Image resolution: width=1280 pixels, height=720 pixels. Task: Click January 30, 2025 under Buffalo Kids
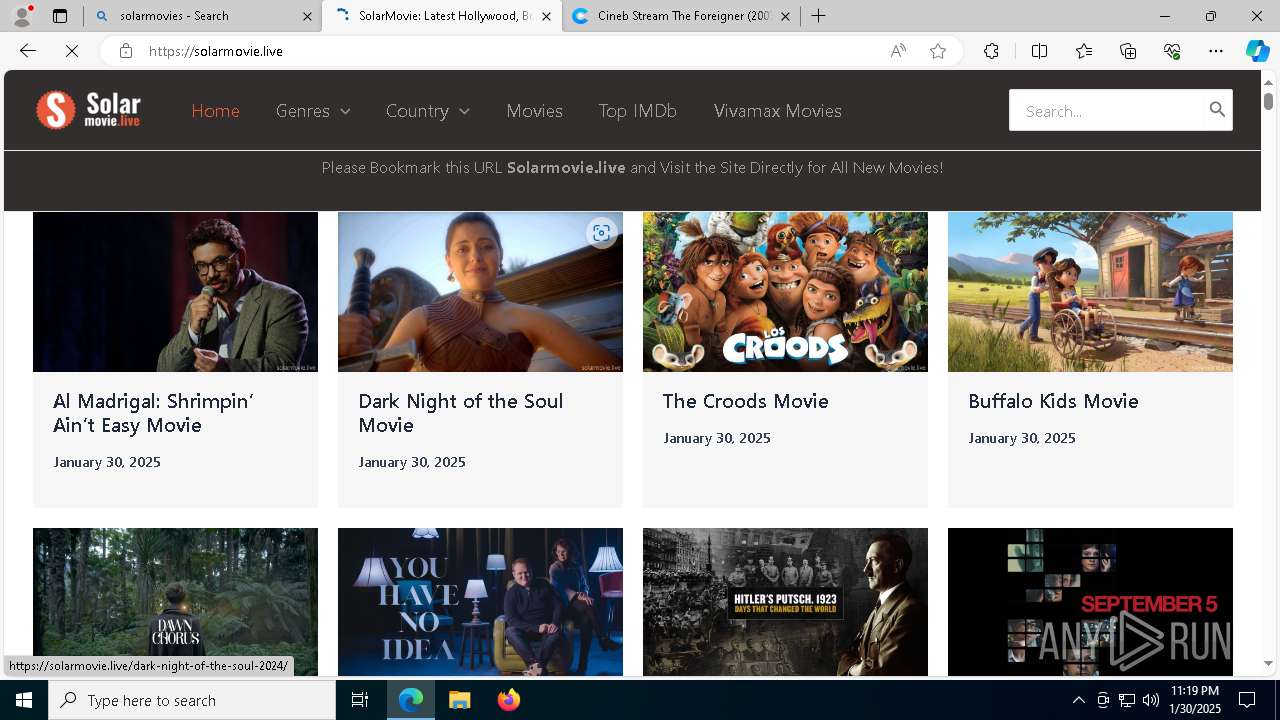click(x=1022, y=438)
